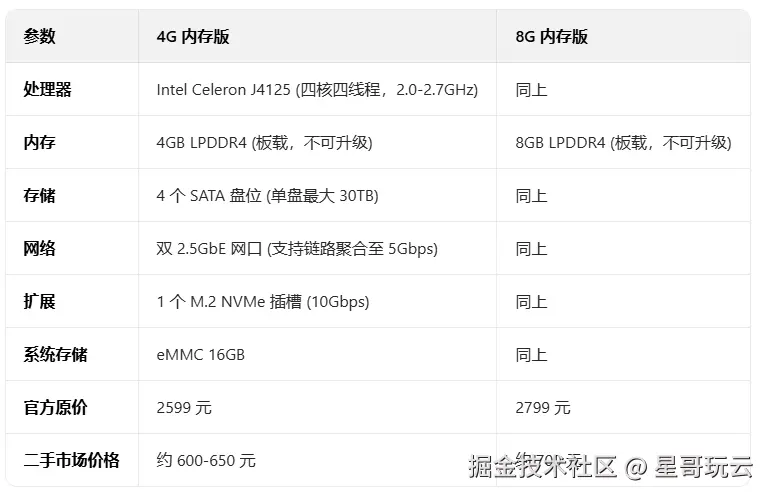This screenshot has height=497, width=770.
Task: Click the Intel Celeron J4125 processor cell
Action: (317, 90)
